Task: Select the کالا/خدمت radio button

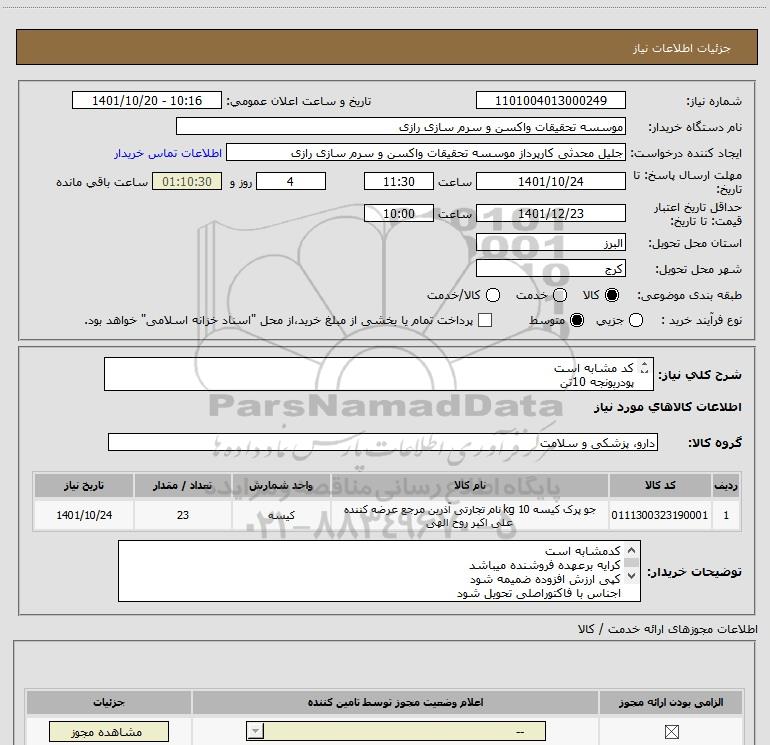Action: [493, 295]
